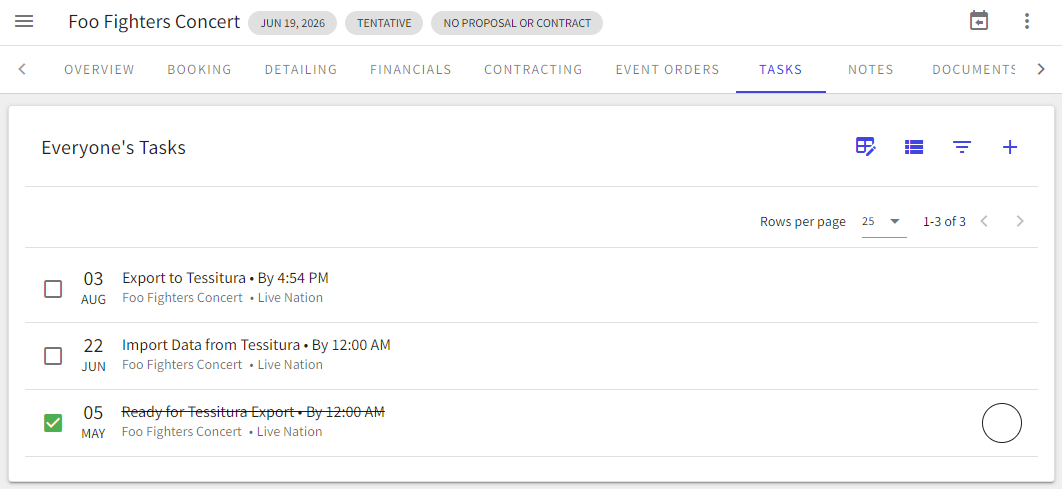This screenshot has height=489, width=1062.
Task: Click the calendar back icon in header
Action: pyautogui.click(x=979, y=21)
